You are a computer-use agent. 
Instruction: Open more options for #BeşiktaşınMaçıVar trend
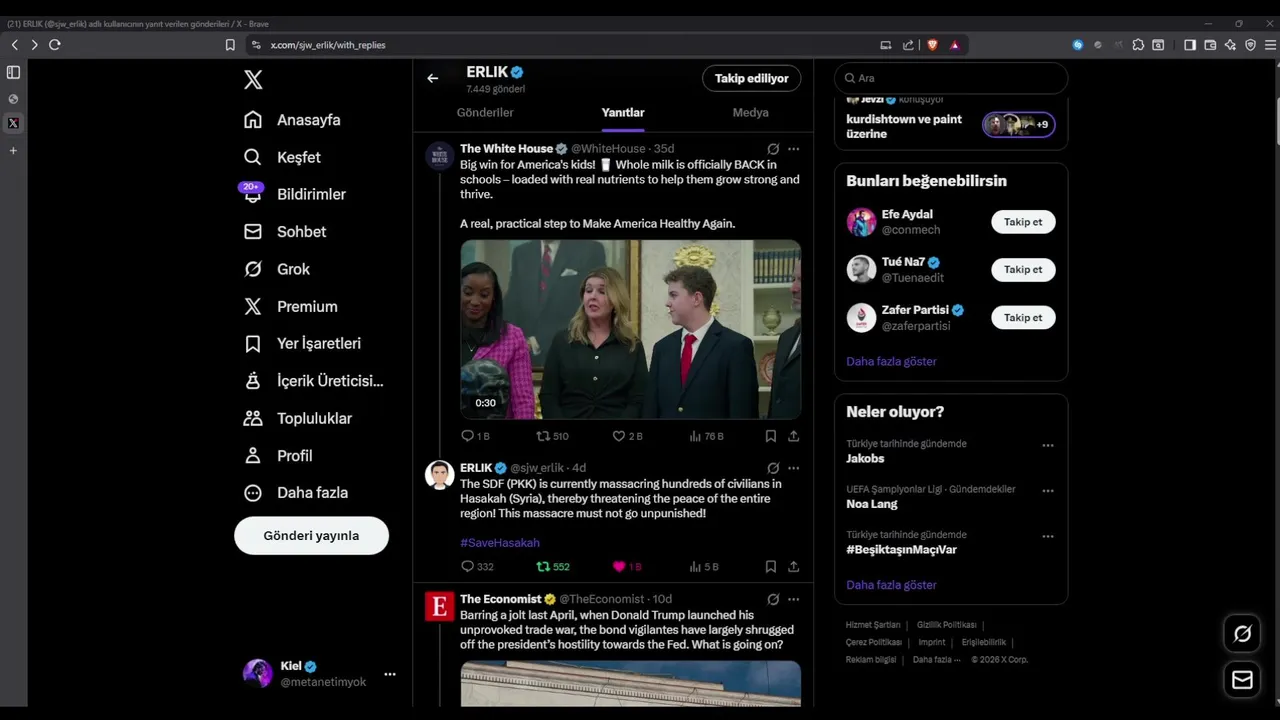1048,536
